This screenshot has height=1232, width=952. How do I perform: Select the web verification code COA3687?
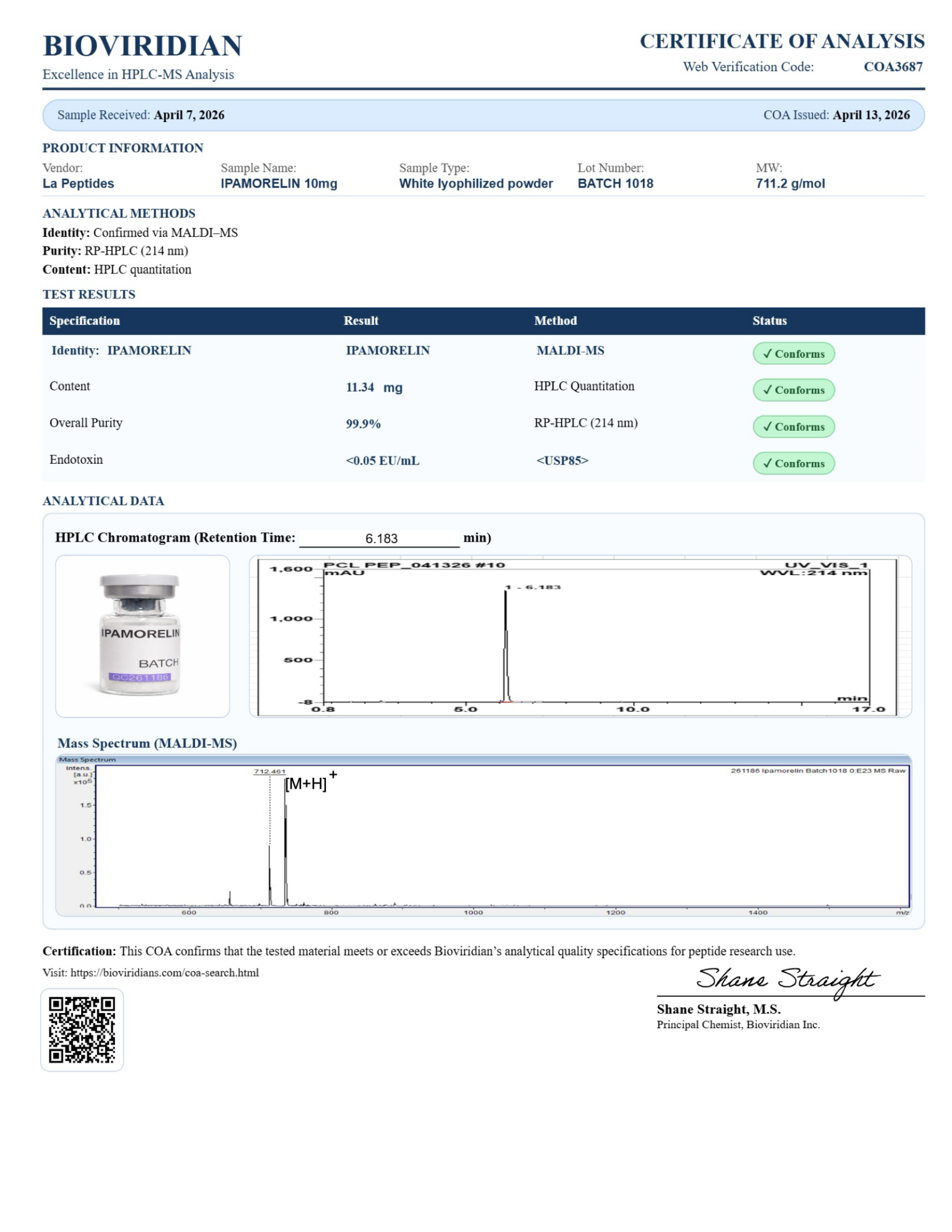pos(893,67)
